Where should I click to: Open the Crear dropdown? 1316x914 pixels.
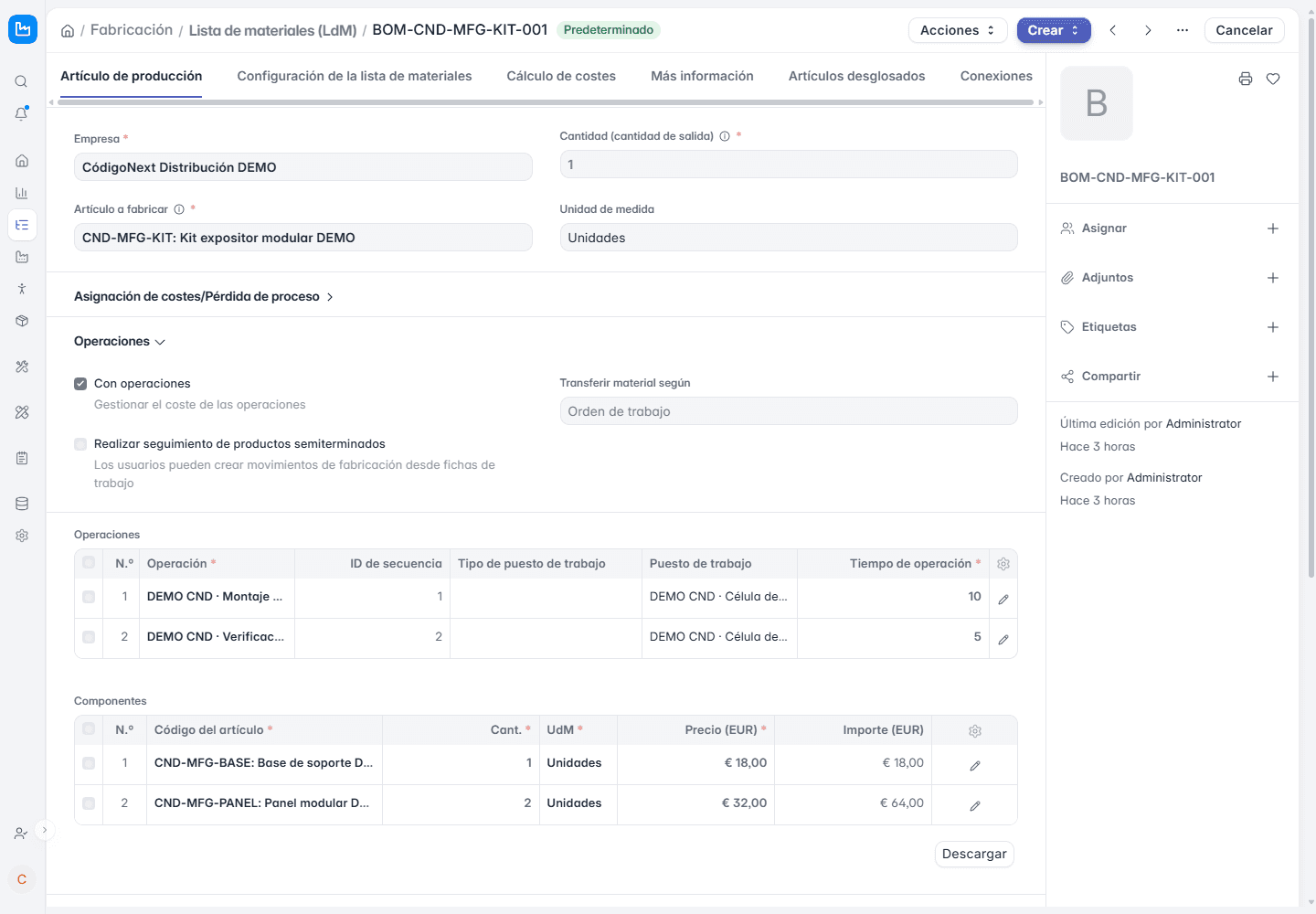point(1054,30)
